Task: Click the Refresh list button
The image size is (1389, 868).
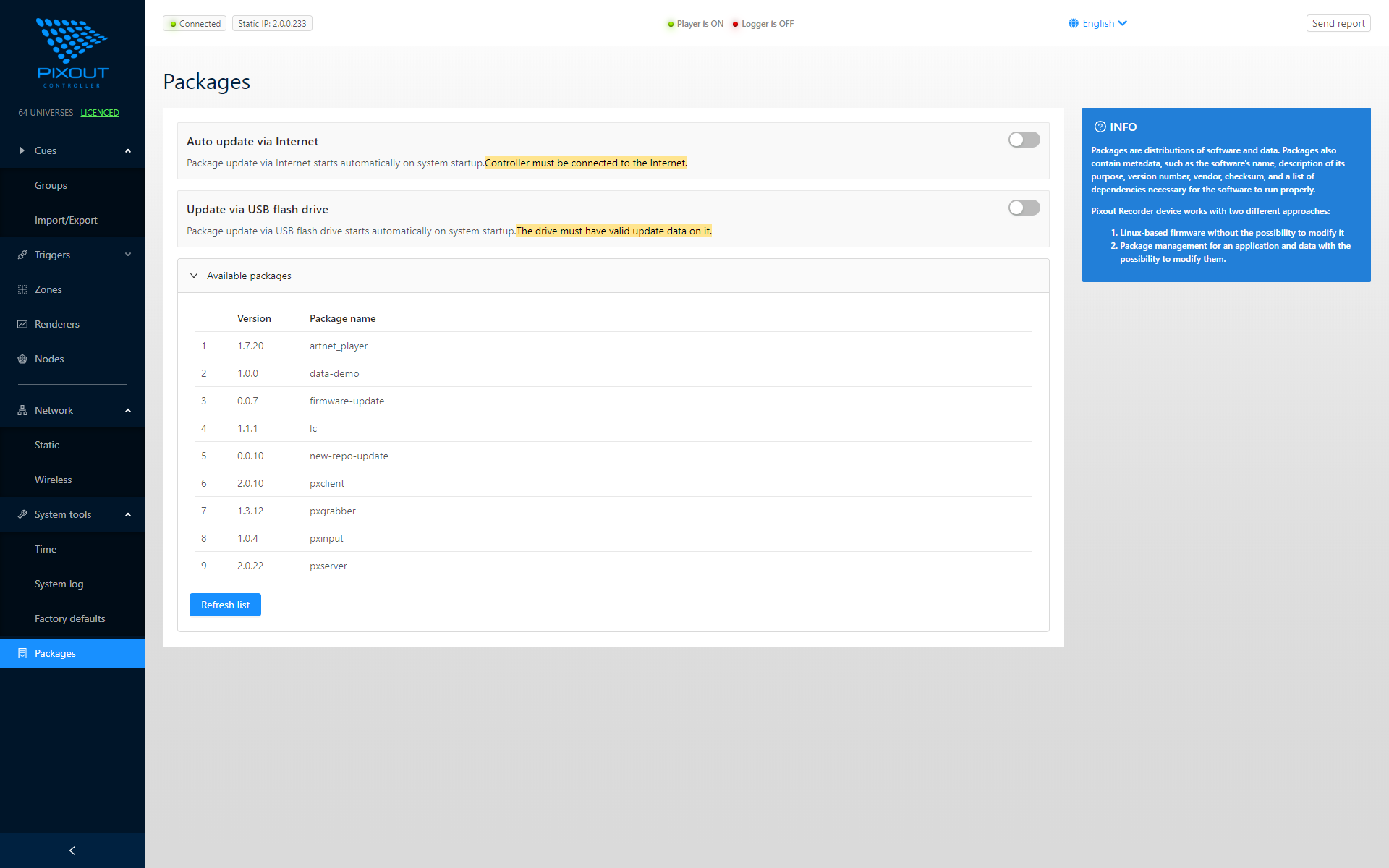Action: tap(225, 605)
